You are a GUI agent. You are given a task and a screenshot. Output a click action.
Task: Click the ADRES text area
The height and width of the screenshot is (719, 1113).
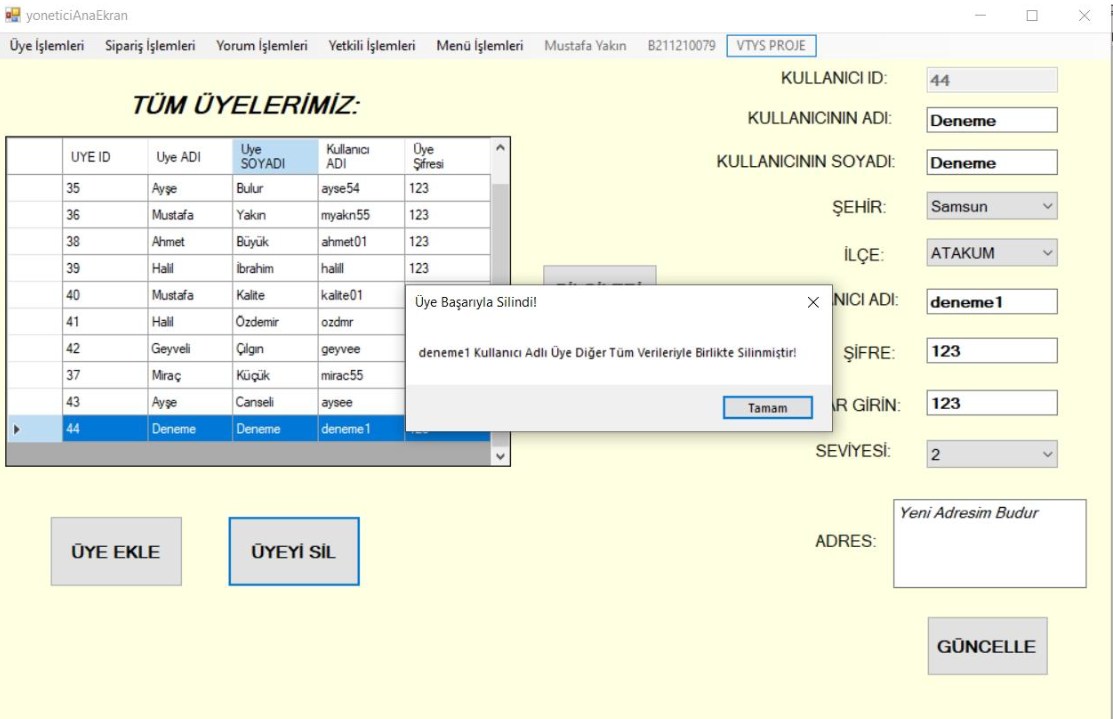989,543
